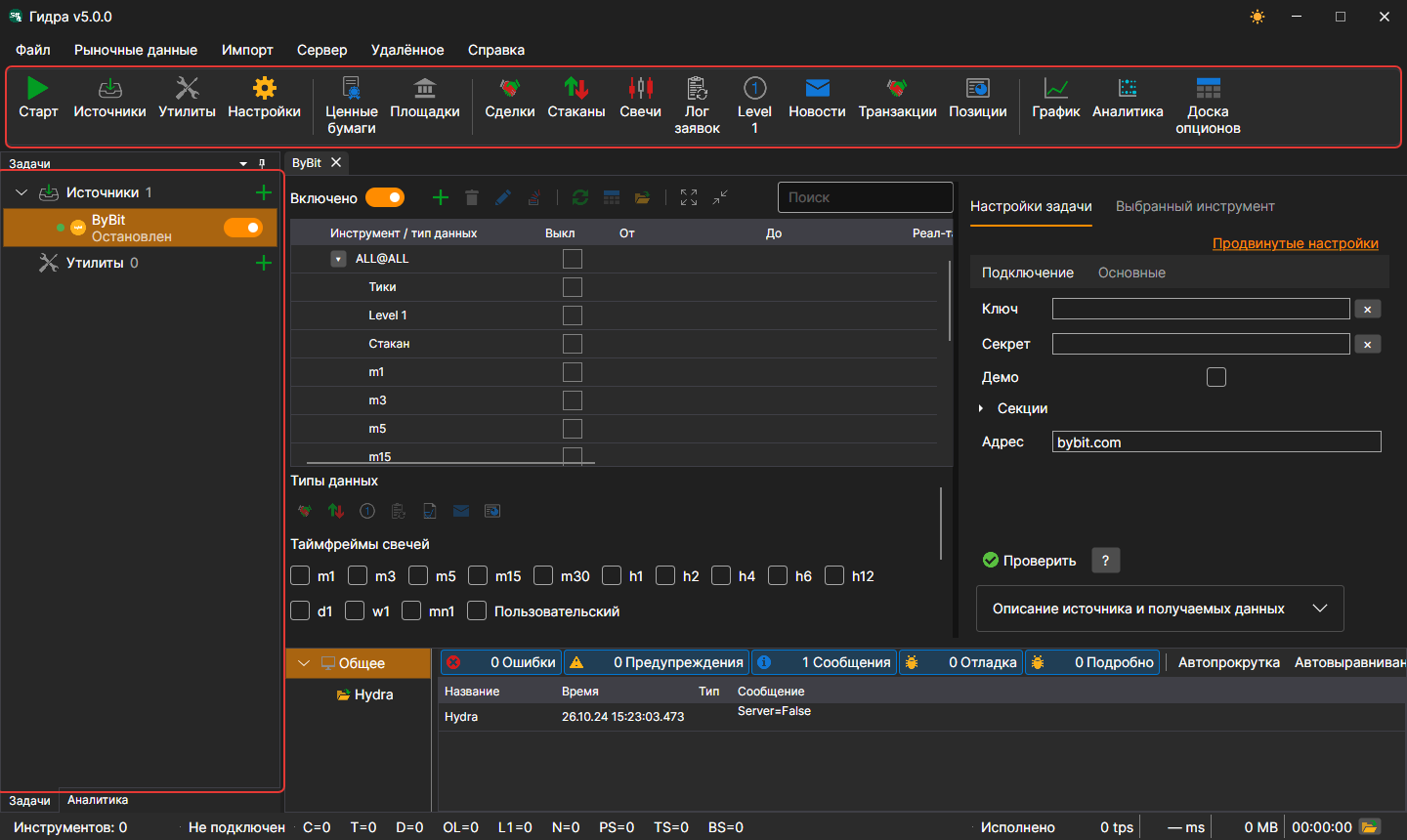Check the m30 candle timeframe box

click(543, 575)
